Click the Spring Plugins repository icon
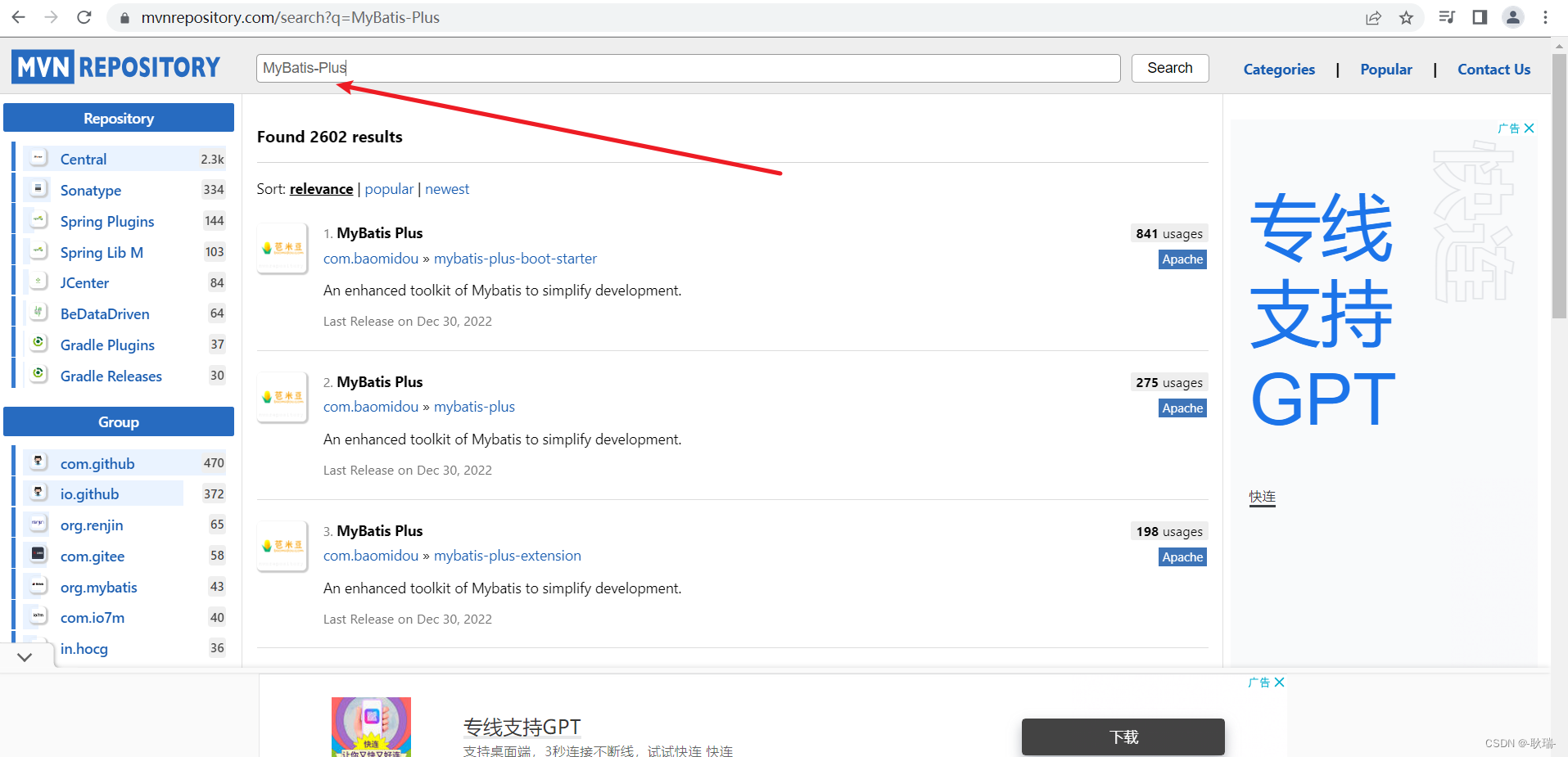The height and width of the screenshot is (757, 1568). [x=38, y=220]
